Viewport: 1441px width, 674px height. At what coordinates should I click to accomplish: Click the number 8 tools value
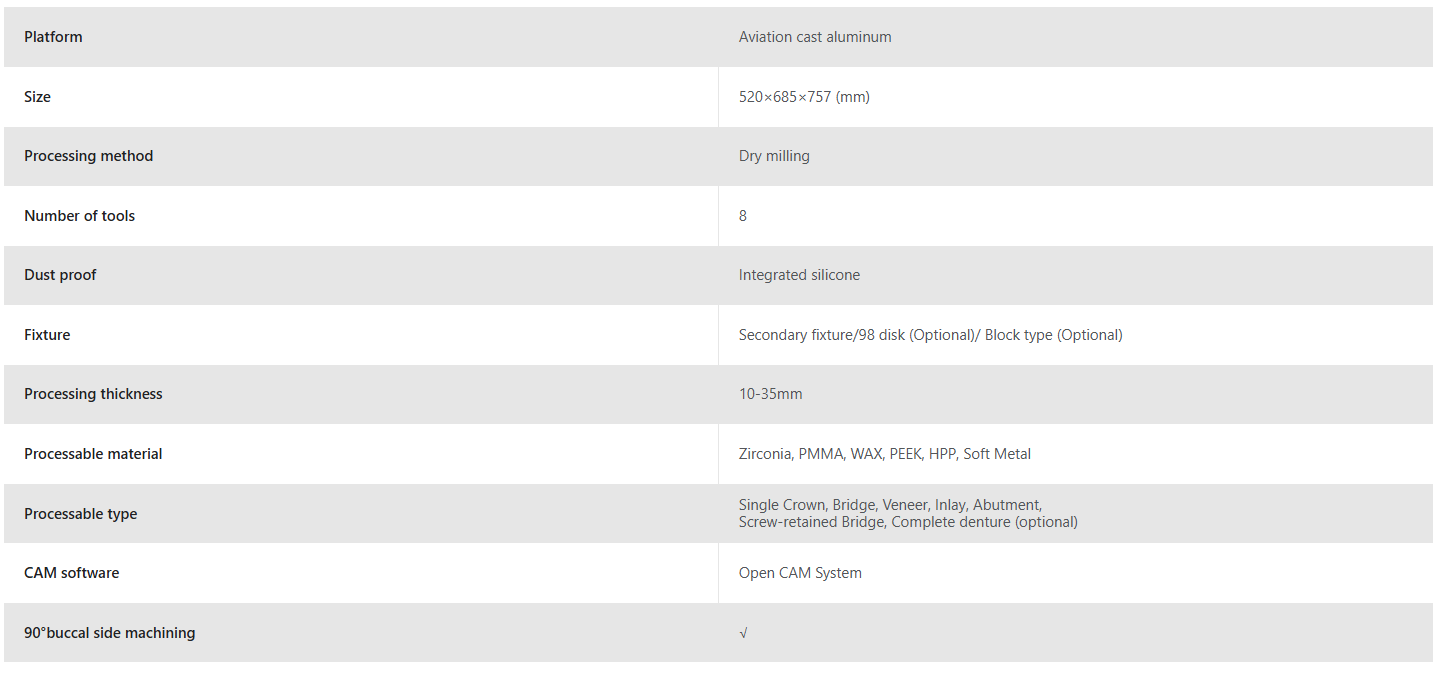(743, 216)
